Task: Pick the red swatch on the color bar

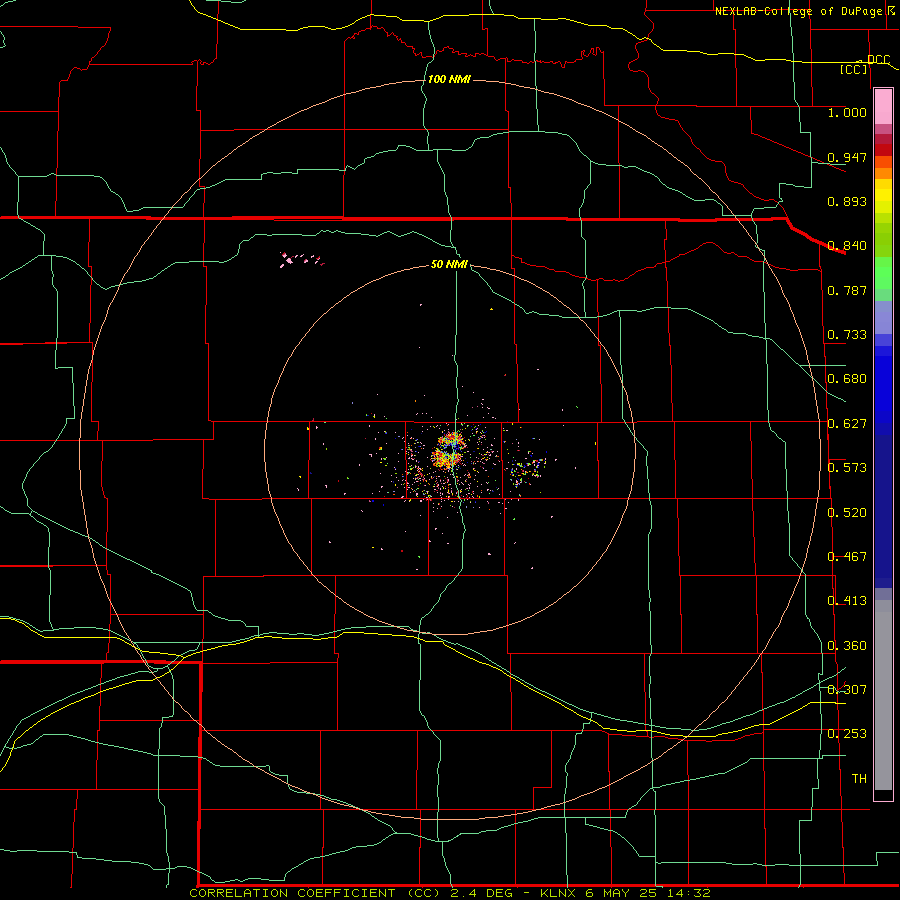Action: 883,150
